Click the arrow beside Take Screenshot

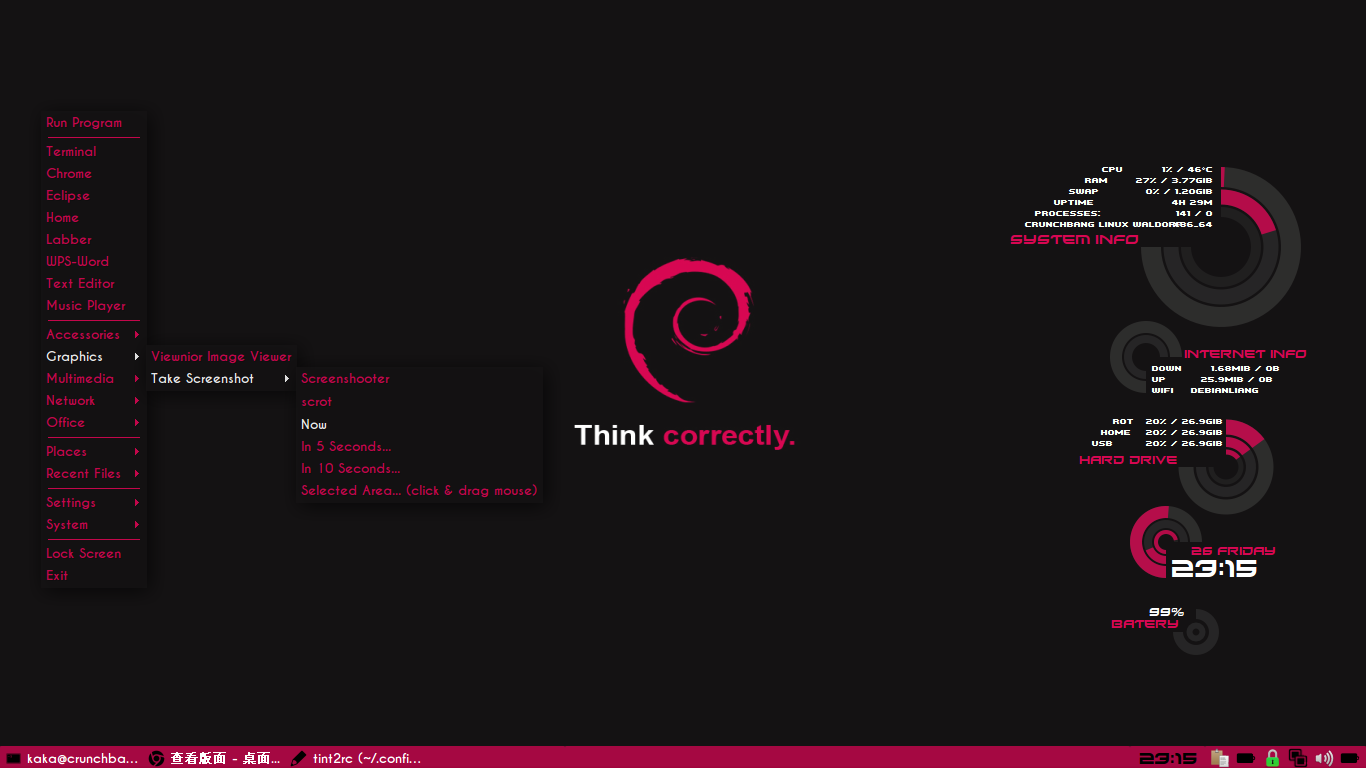(x=287, y=379)
